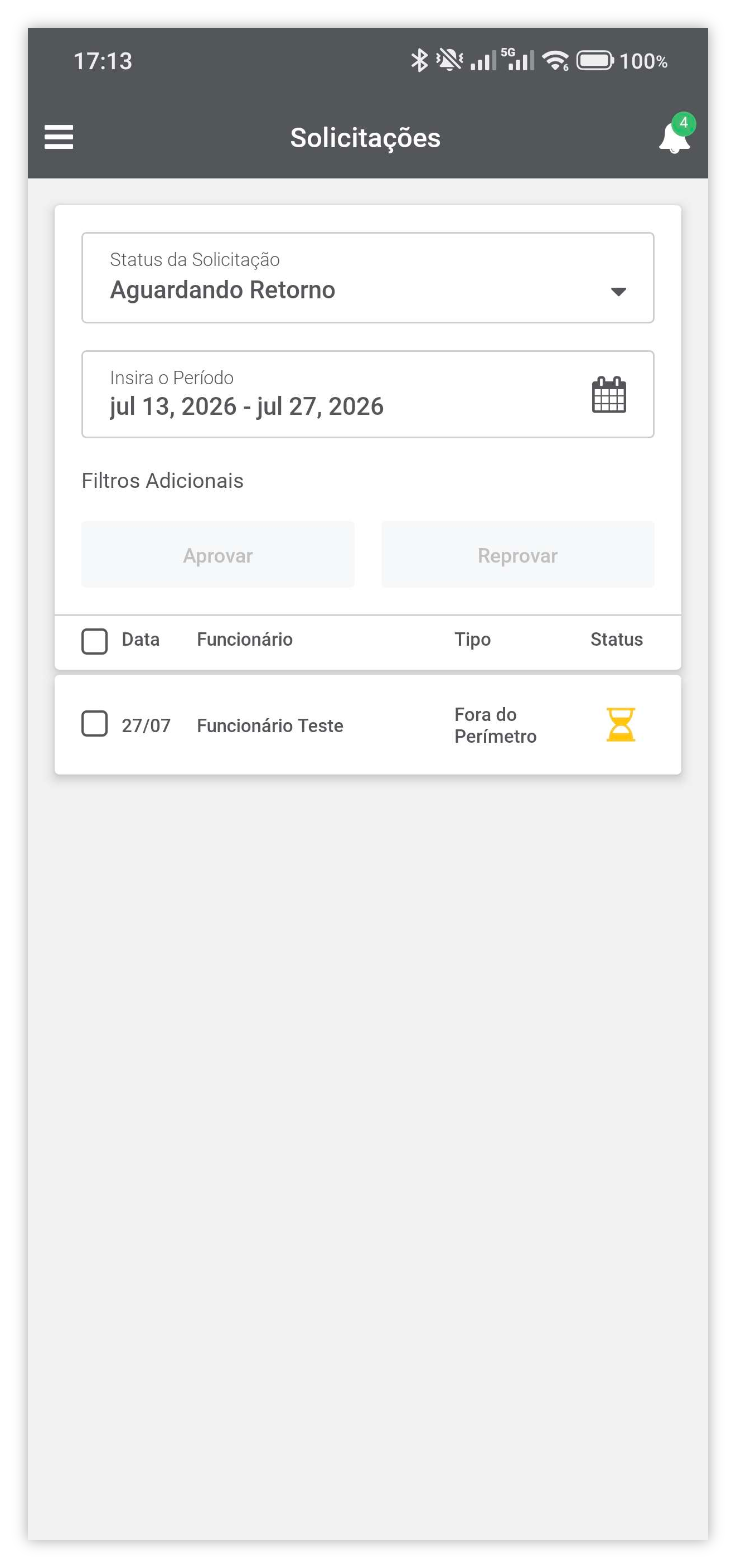Screen dimensions: 736x1568
Task: Open the Fora do Perímetro request row
Action: pos(367,724)
